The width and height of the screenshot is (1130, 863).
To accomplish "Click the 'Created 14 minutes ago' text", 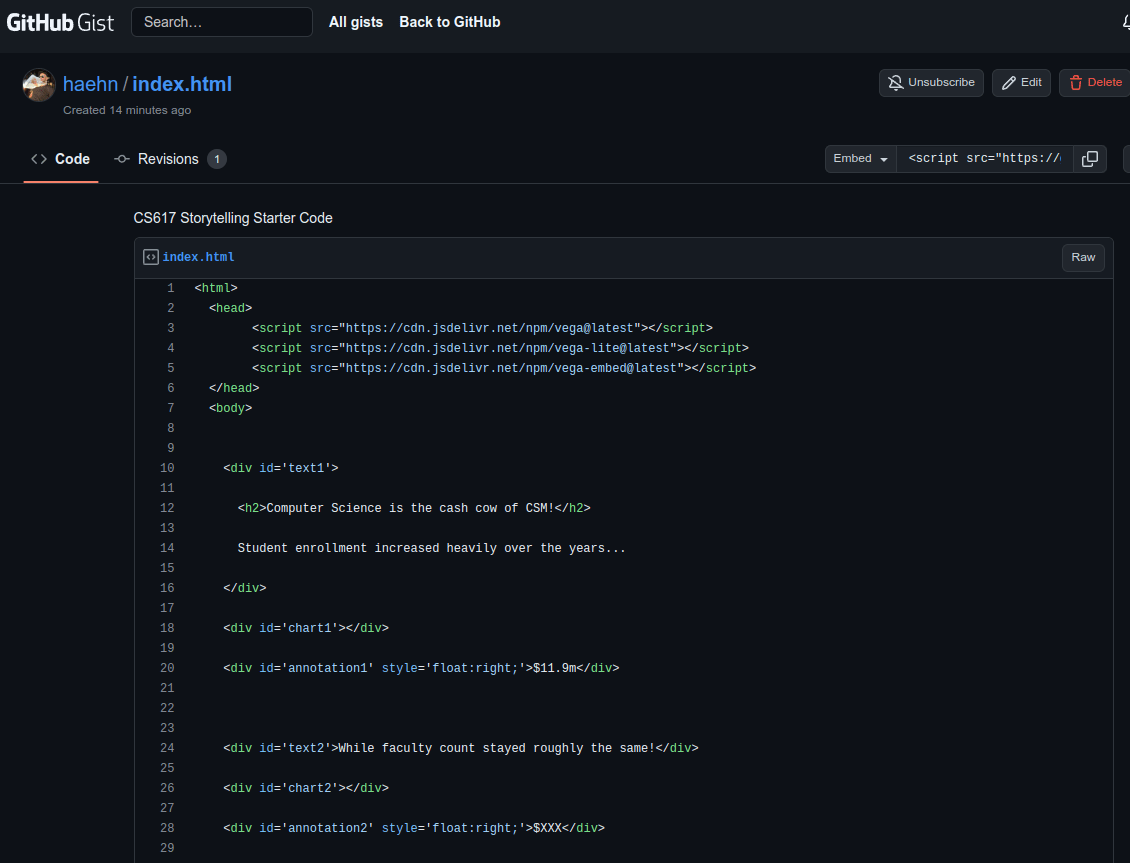I will point(127,110).
